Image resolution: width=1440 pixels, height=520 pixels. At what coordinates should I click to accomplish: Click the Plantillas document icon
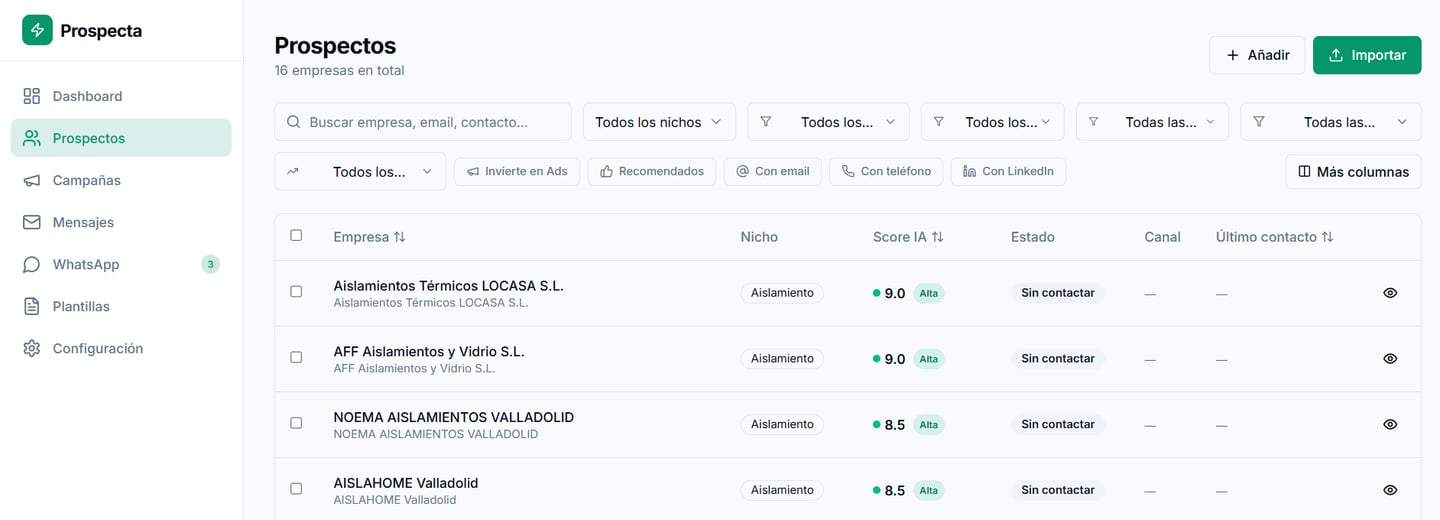tap(32, 306)
